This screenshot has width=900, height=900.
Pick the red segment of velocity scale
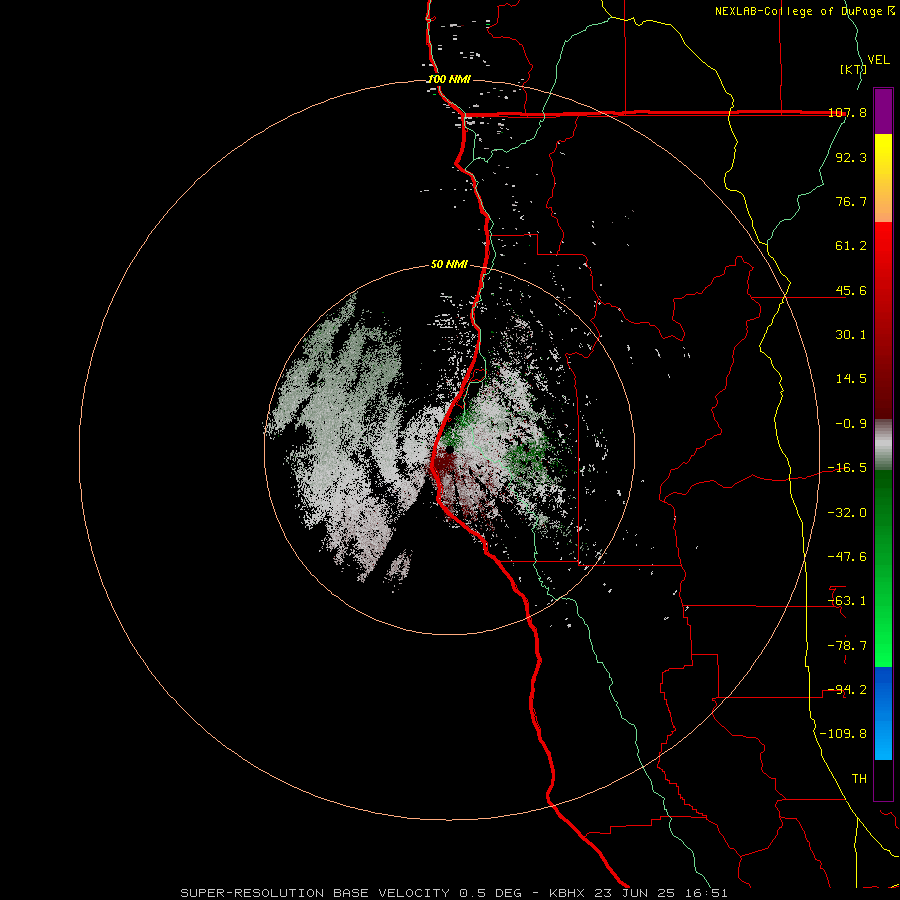pyautogui.click(x=883, y=320)
